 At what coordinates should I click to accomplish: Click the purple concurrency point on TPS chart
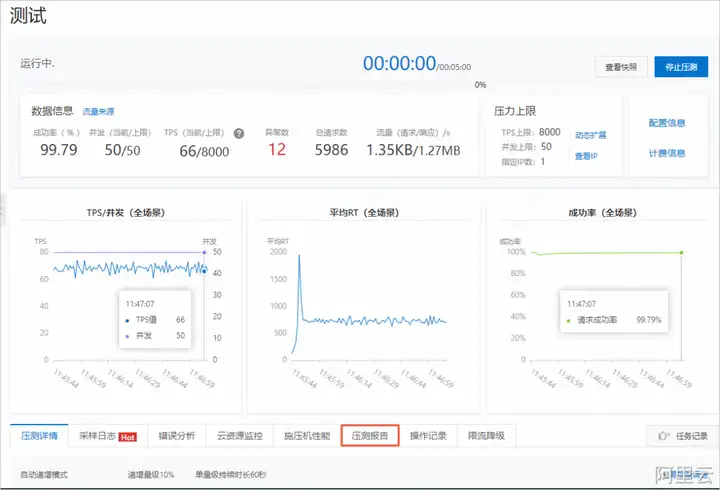(204, 252)
